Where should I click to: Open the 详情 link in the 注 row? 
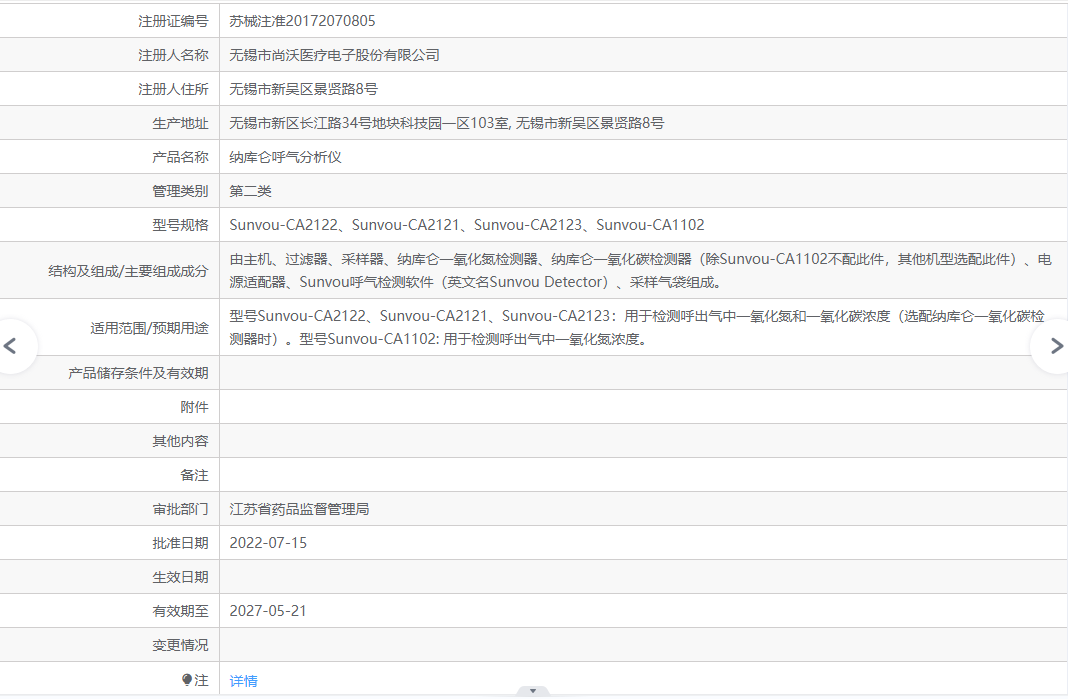point(243,681)
